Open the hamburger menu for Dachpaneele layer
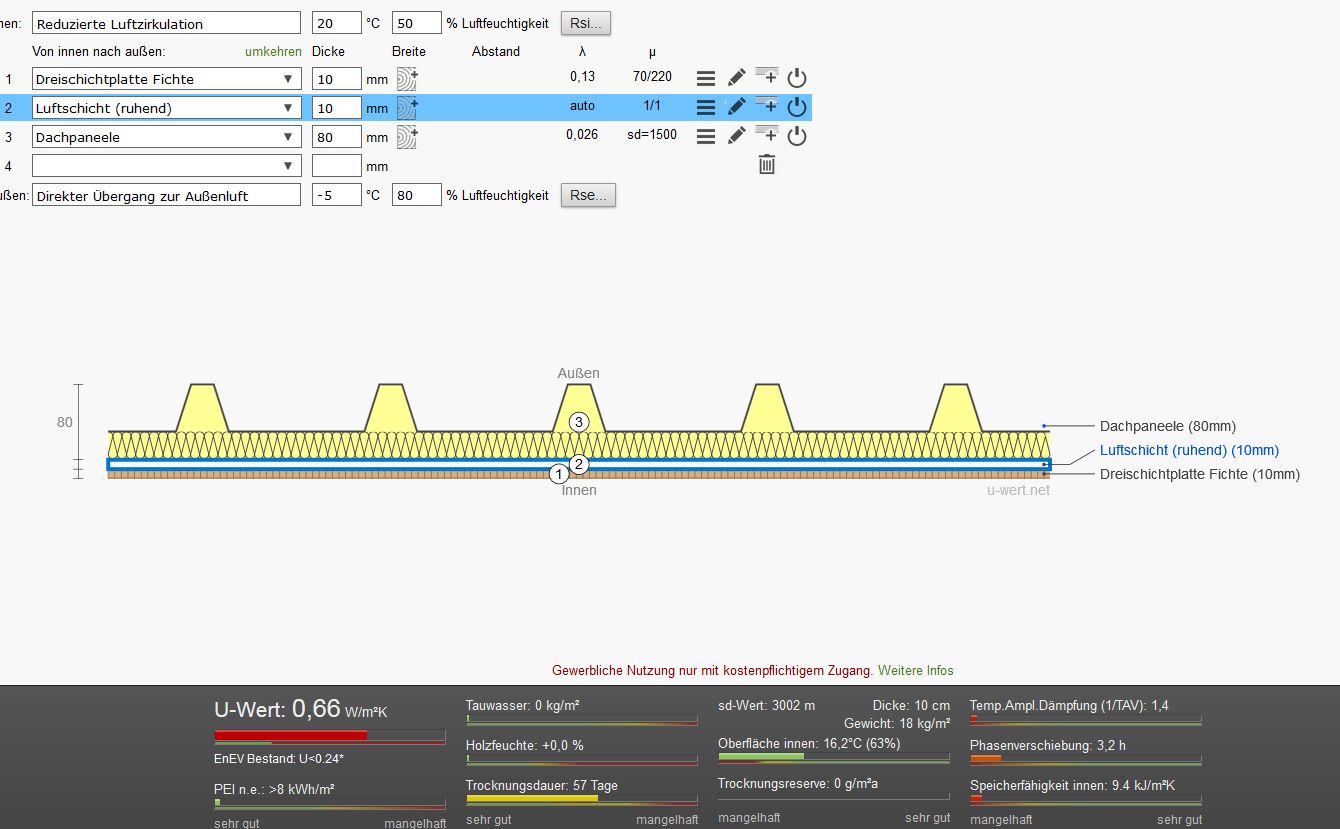The image size is (1340, 829). 705,136
